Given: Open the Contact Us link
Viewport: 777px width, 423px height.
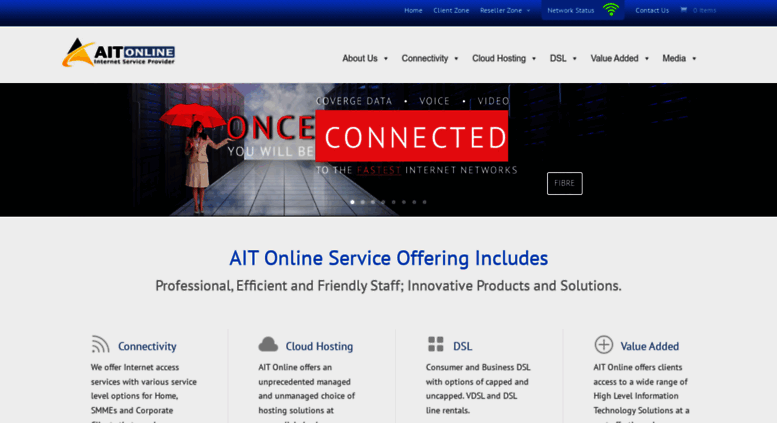Looking at the screenshot, I should (652, 10).
